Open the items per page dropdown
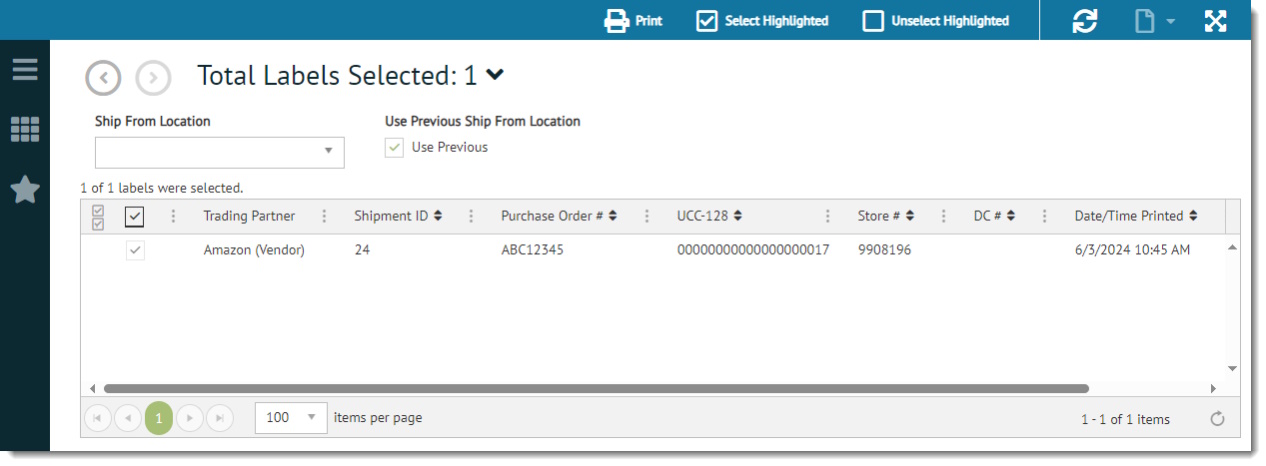1266x466 pixels. tap(311, 418)
